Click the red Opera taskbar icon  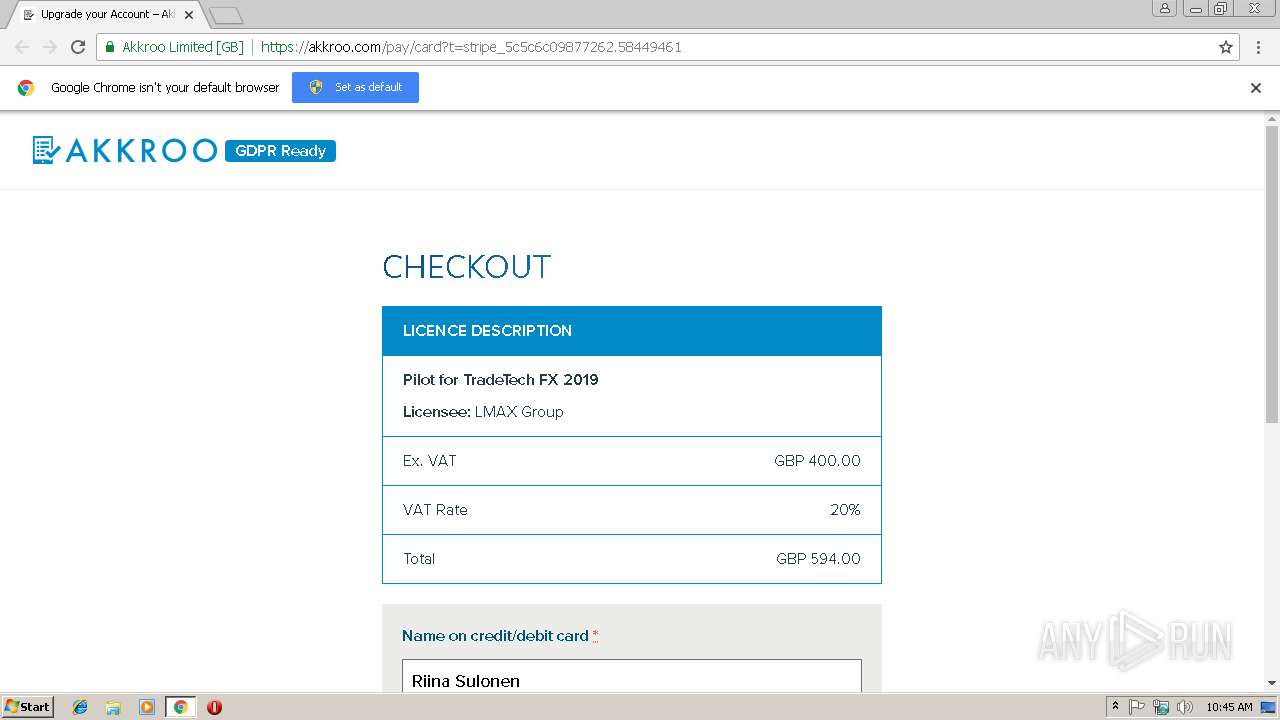pos(214,707)
